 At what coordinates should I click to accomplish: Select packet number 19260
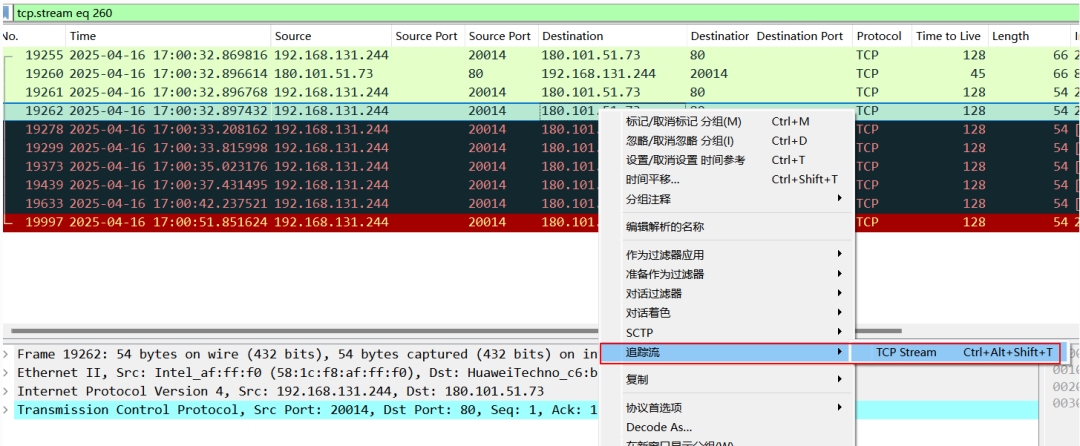(x=540, y=73)
